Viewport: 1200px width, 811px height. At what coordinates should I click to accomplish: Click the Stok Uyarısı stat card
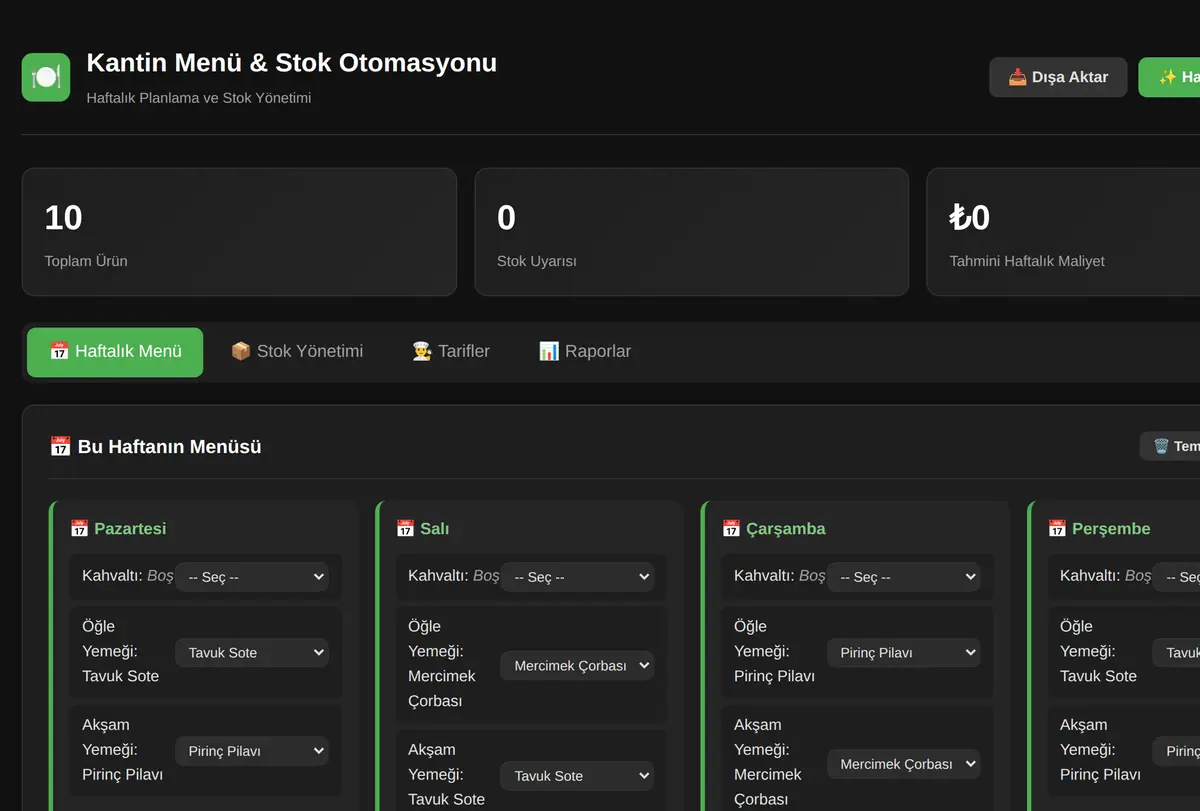point(692,232)
